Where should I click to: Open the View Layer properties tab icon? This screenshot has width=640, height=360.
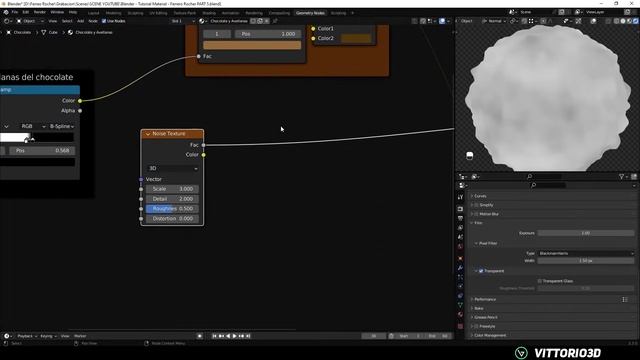(x=460, y=228)
